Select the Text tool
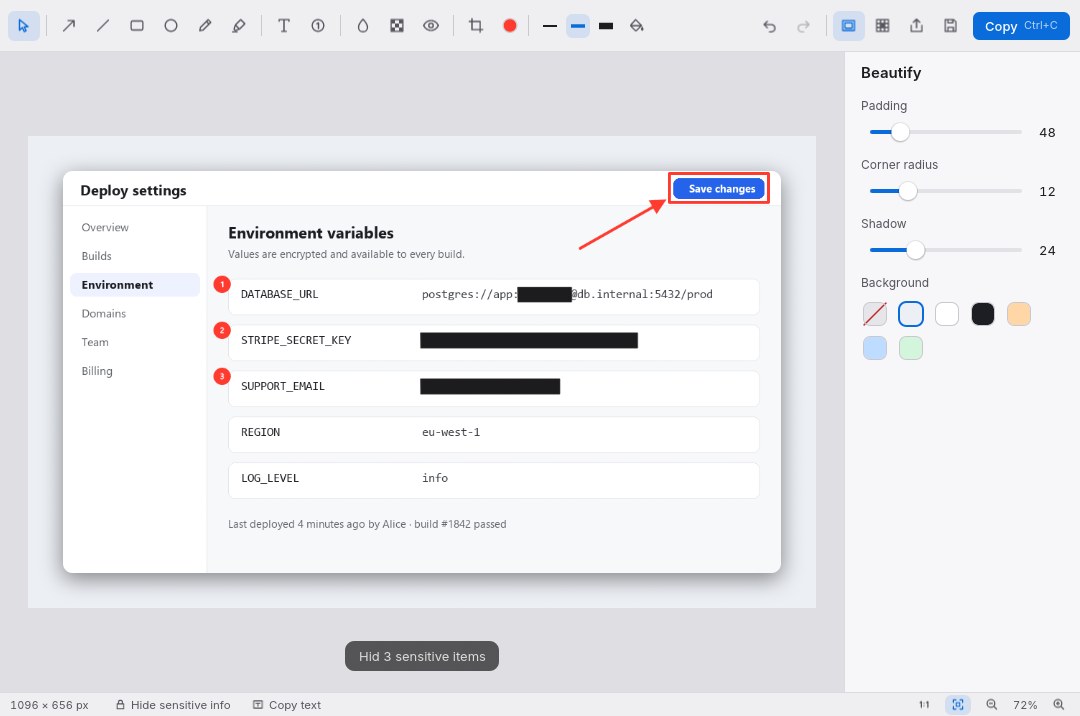The height and width of the screenshot is (716, 1080). point(283,26)
